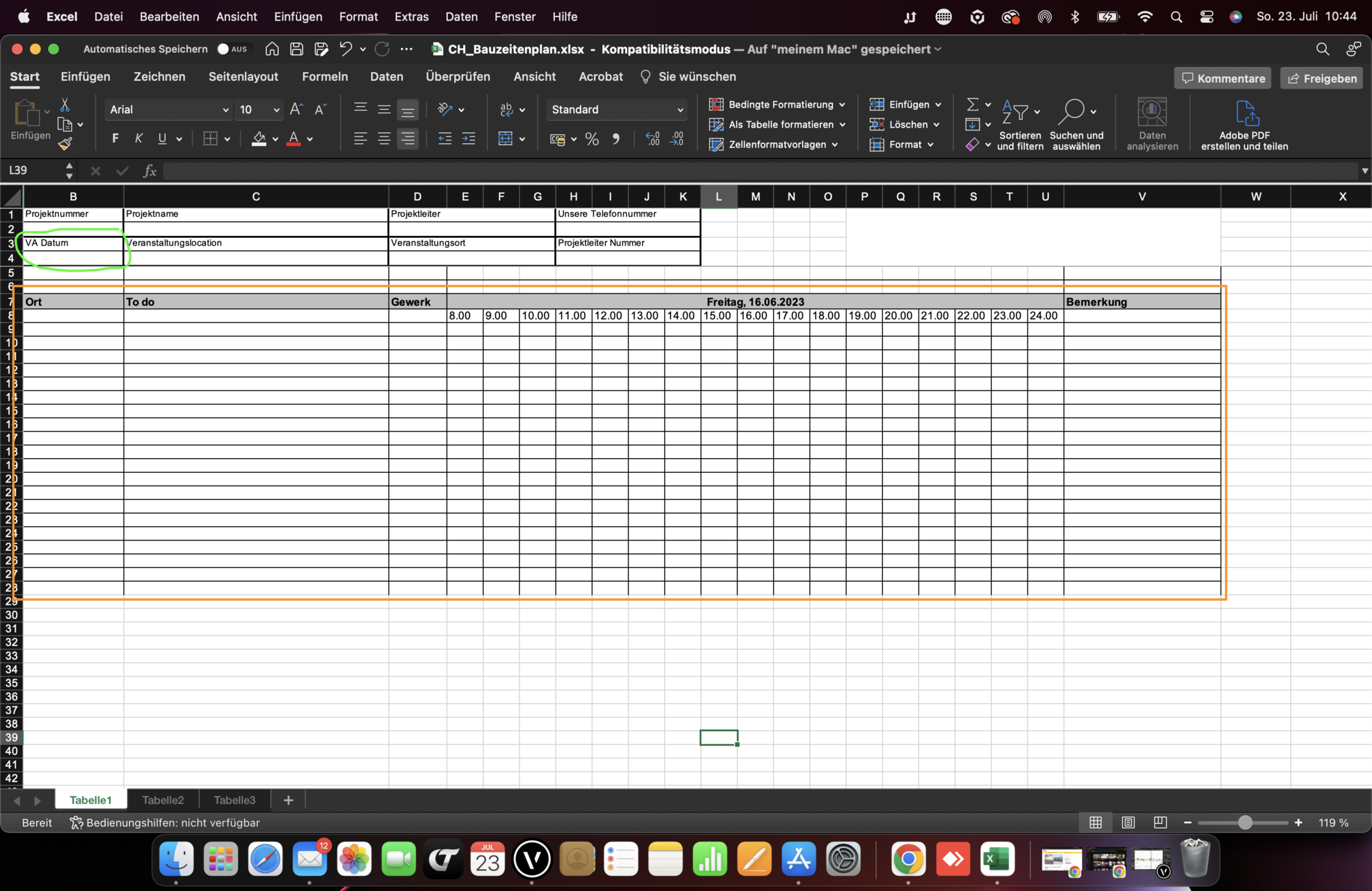The width and height of the screenshot is (1372, 891).
Task: Click the formula bar input
Action: point(760,171)
